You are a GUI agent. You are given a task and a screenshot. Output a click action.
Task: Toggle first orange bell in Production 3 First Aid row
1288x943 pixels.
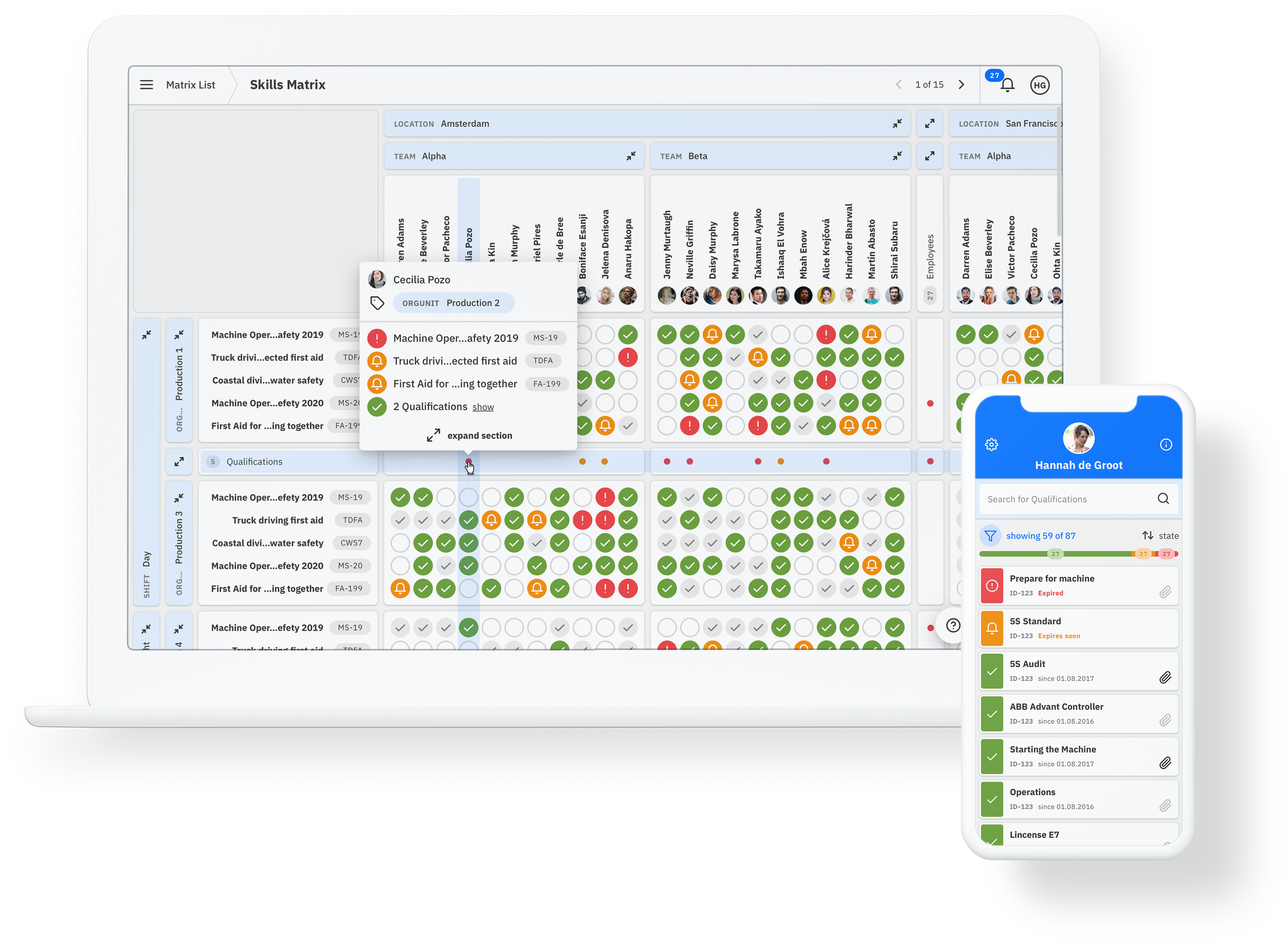tap(400, 589)
